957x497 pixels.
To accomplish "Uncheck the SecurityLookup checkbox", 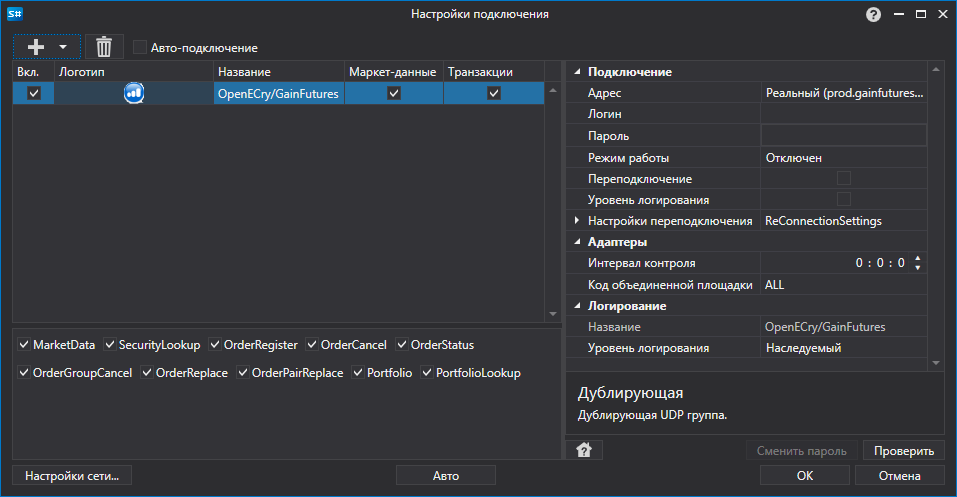I will [110, 344].
